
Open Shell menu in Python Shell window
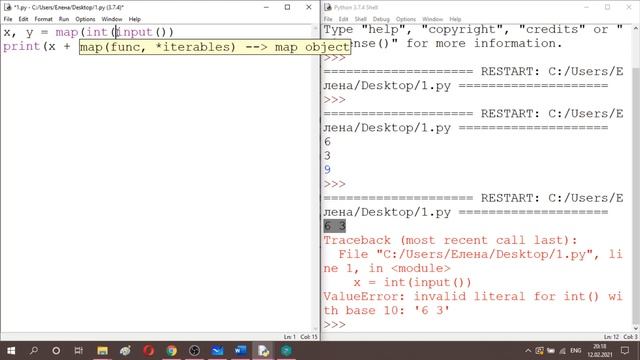click(x=360, y=19)
